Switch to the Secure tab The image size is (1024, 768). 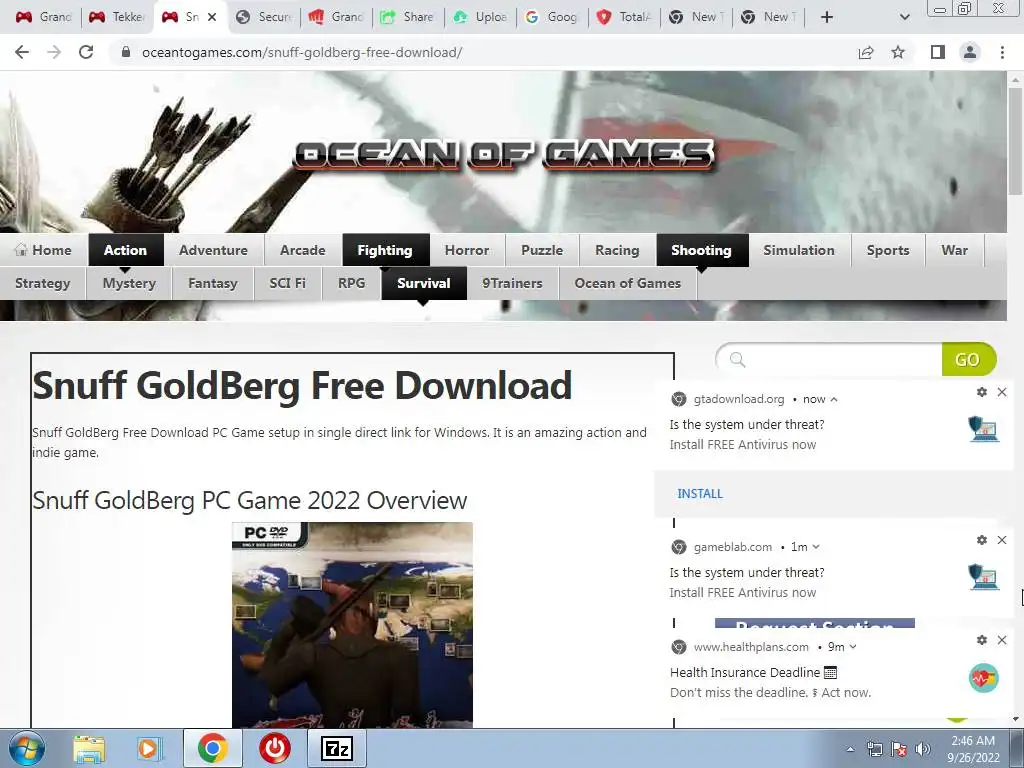click(264, 17)
